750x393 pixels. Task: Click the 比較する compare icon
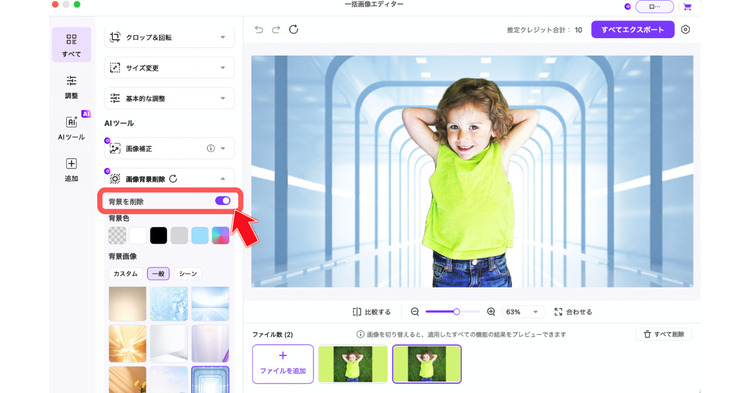(357, 312)
